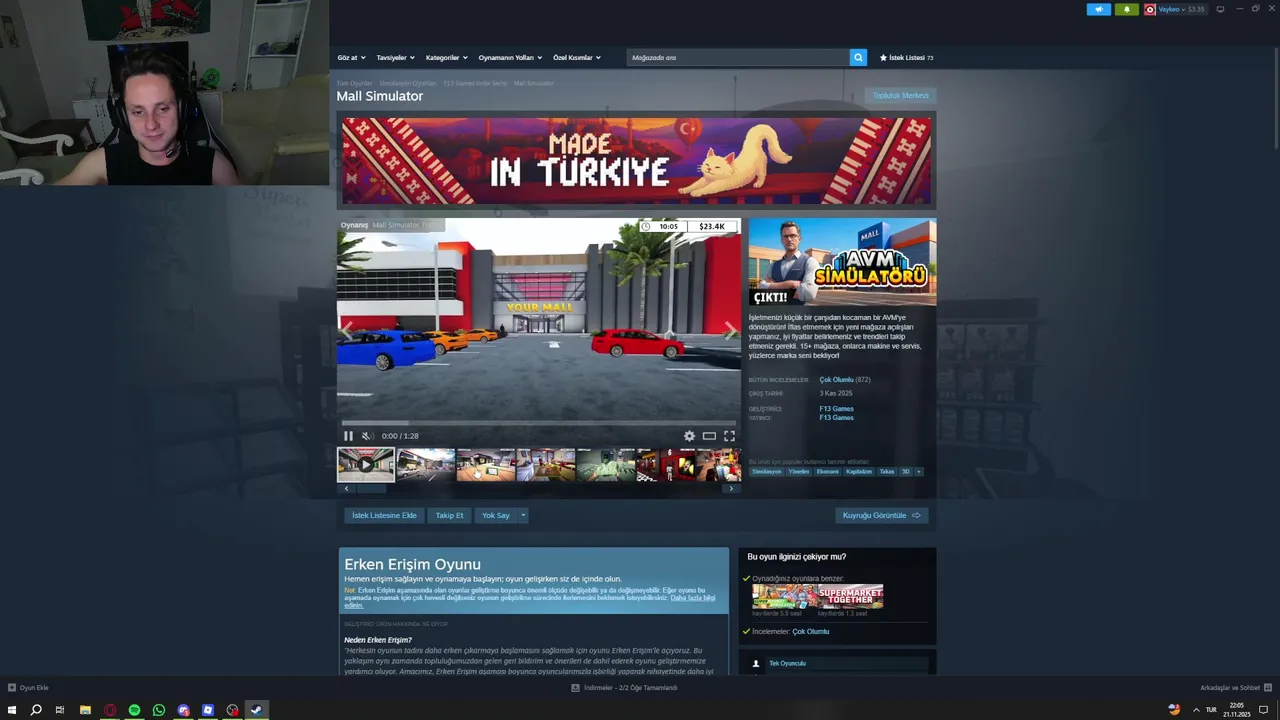
Task: Click the store search magnifier button
Action: [x=858, y=57]
